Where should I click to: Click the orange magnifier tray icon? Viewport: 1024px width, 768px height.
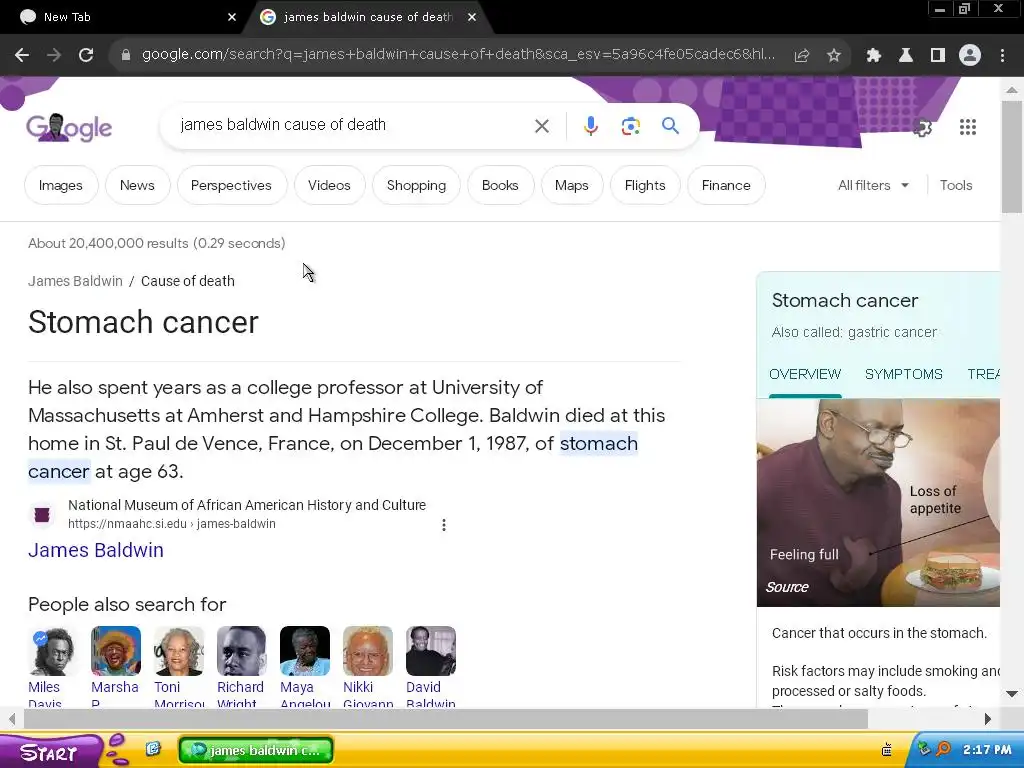pyautogui.click(x=943, y=749)
